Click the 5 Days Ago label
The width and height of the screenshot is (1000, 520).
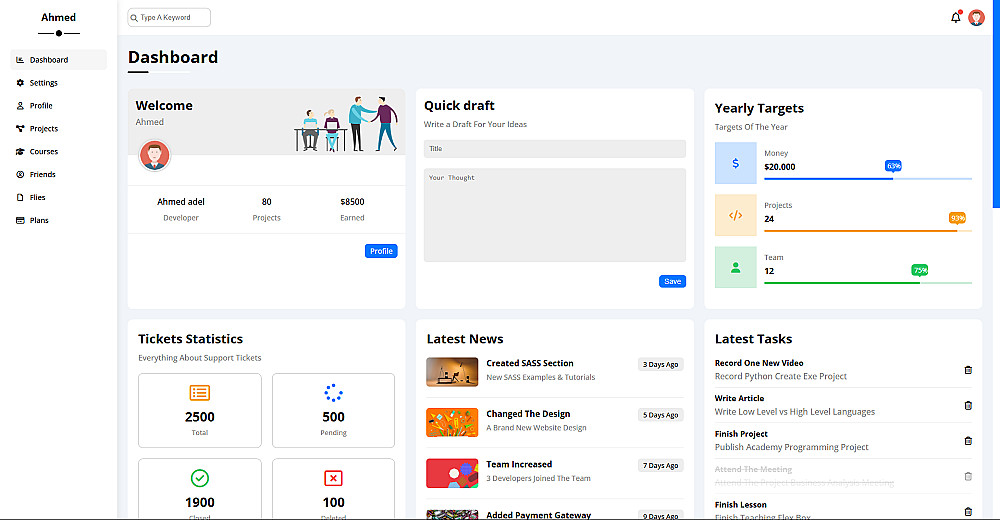(x=661, y=415)
